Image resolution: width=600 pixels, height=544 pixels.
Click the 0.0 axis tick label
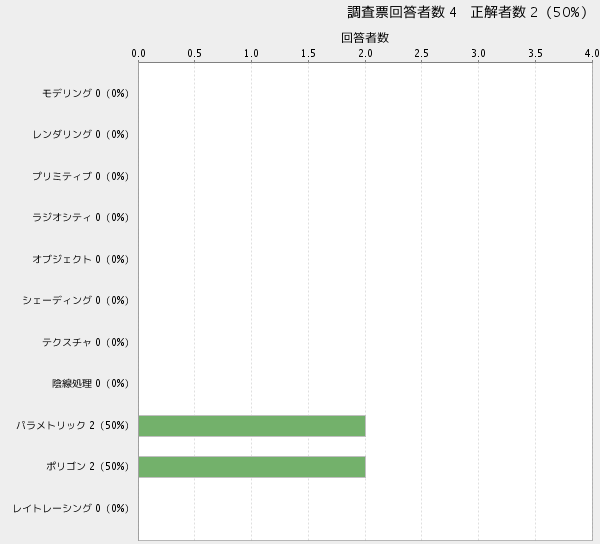(139, 53)
